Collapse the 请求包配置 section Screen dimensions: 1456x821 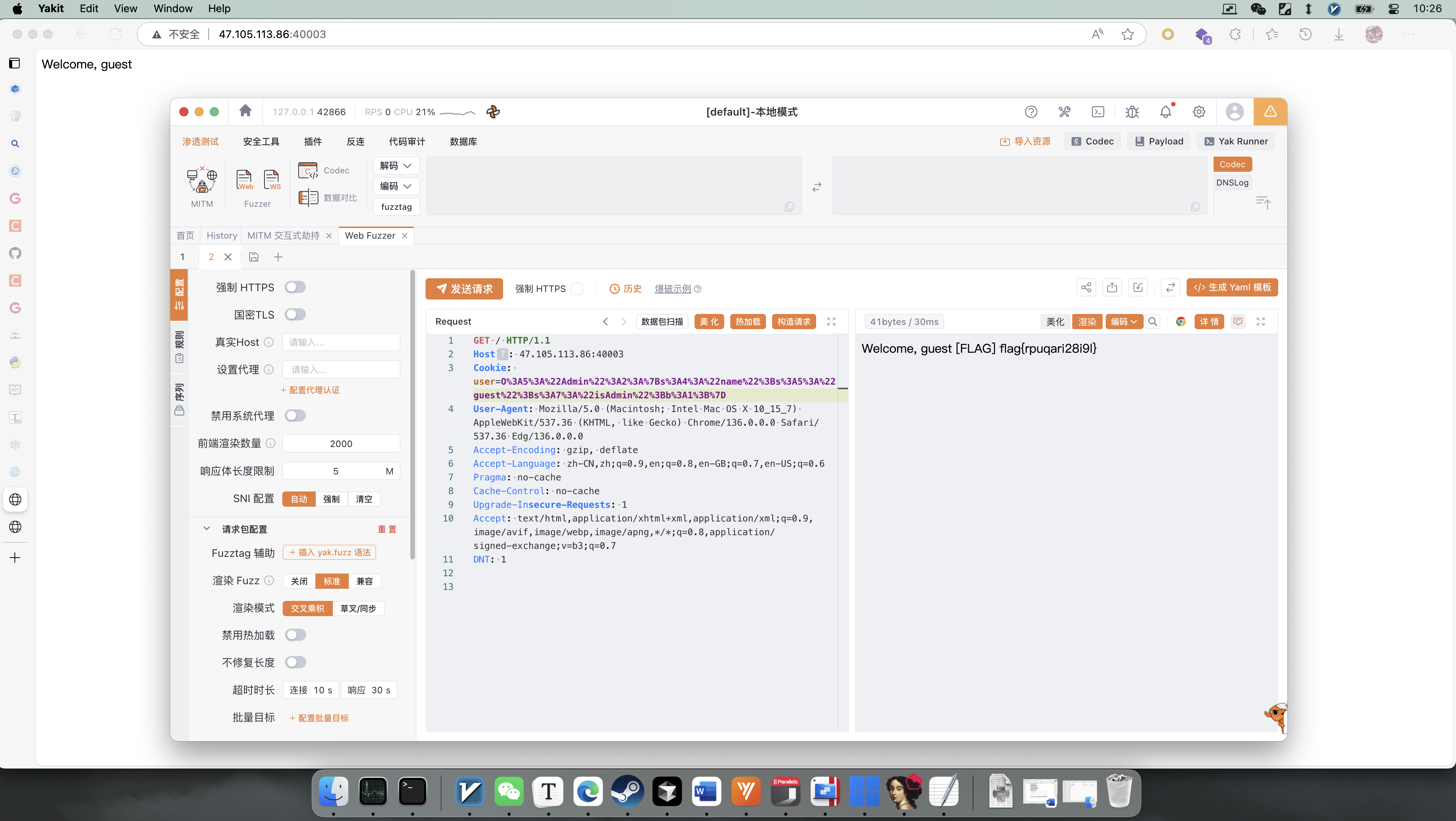[206, 529]
